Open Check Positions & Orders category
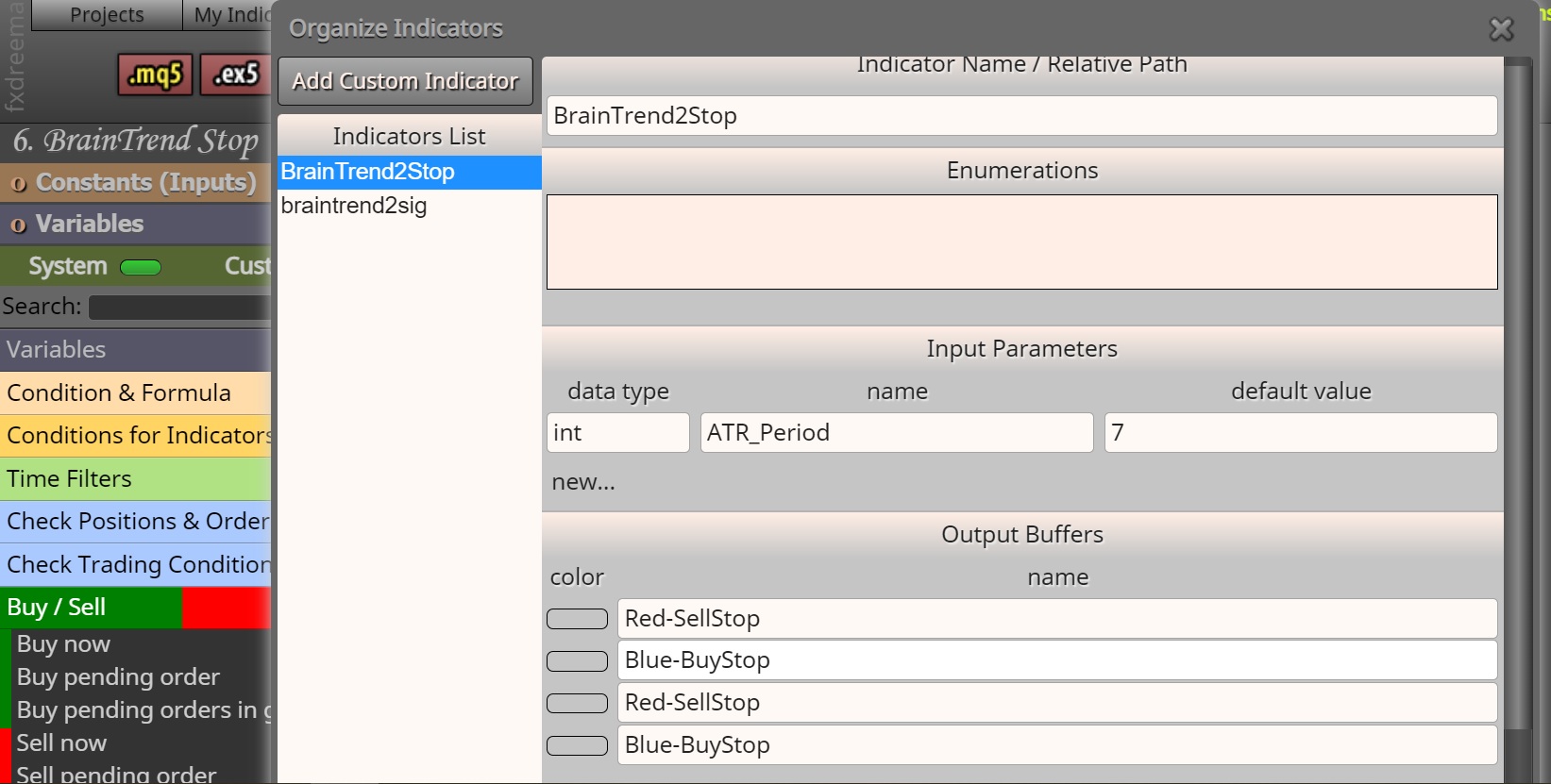This screenshot has height=784, width=1551. tap(135, 522)
